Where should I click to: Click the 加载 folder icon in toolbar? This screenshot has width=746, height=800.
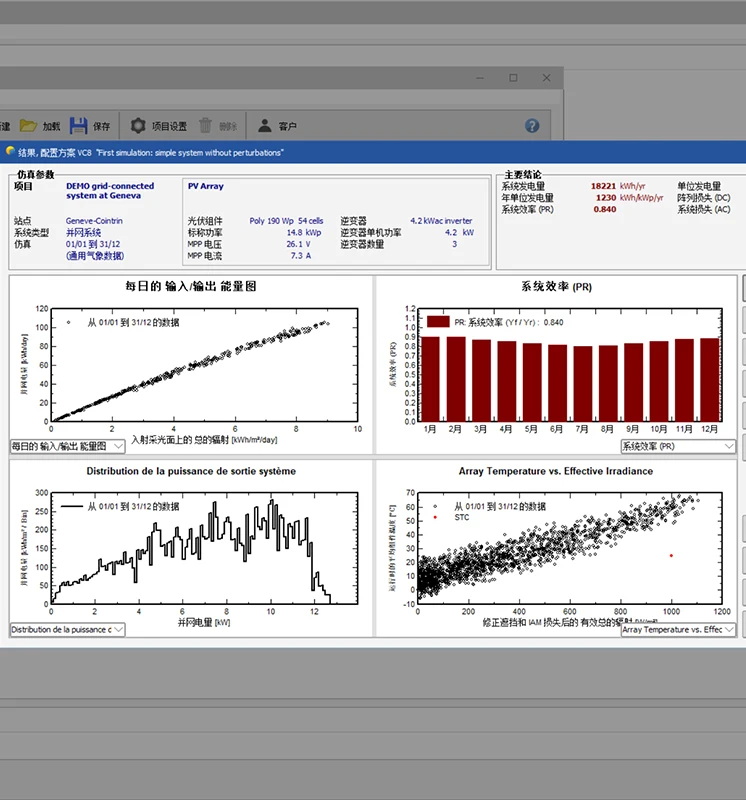28,126
